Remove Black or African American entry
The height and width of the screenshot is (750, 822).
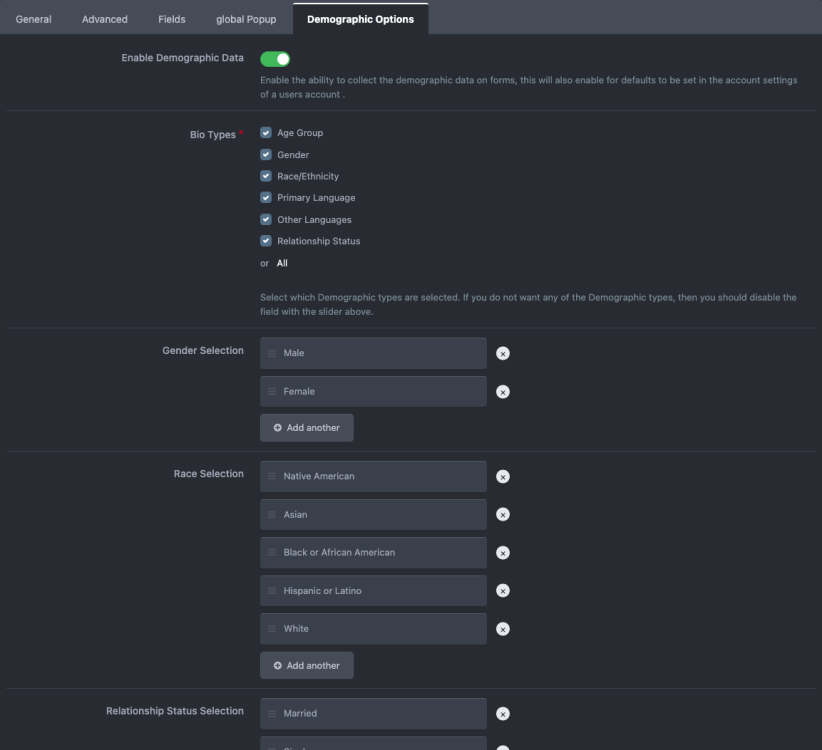click(x=503, y=553)
